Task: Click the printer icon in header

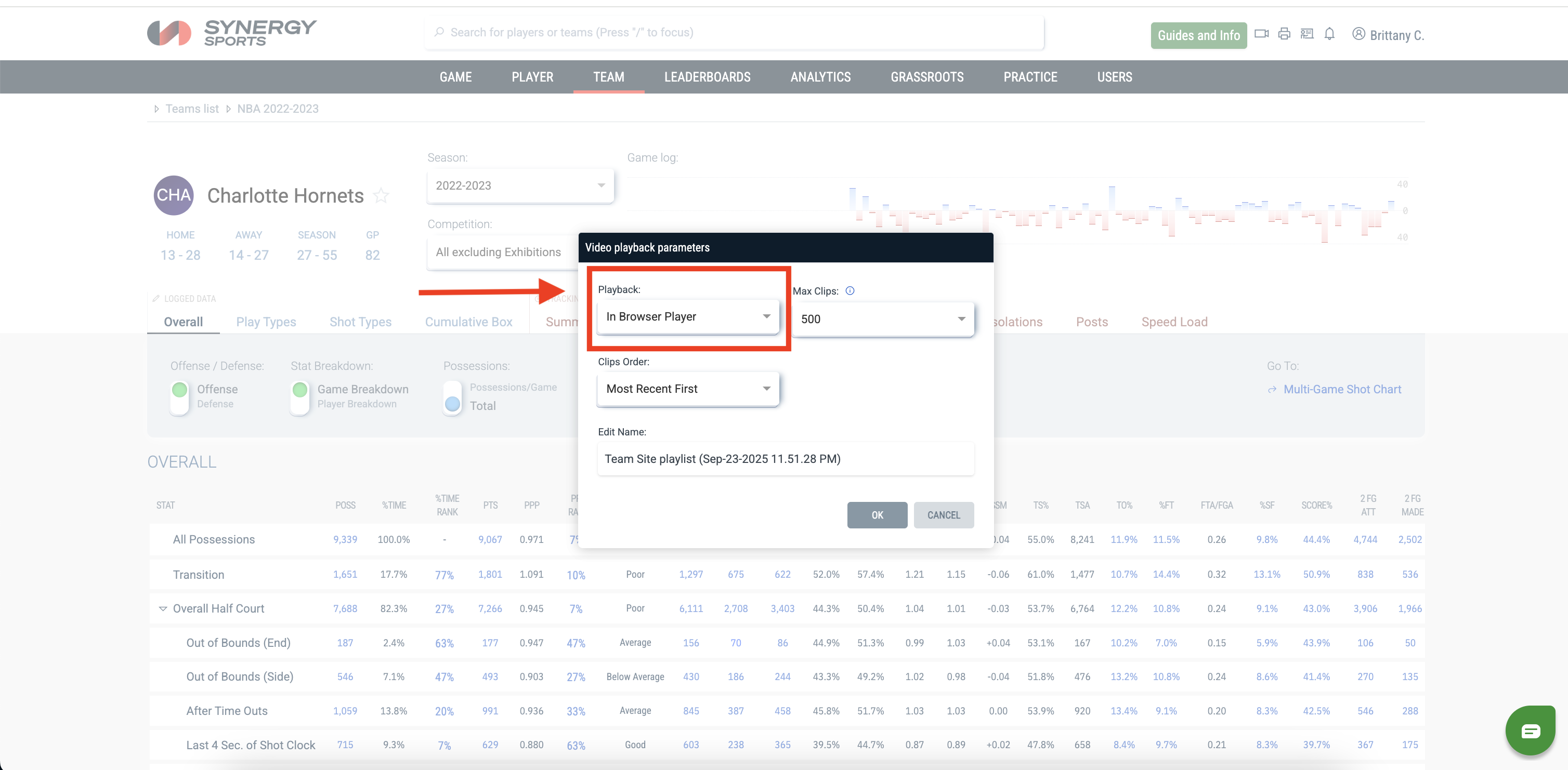Action: pyautogui.click(x=1284, y=34)
